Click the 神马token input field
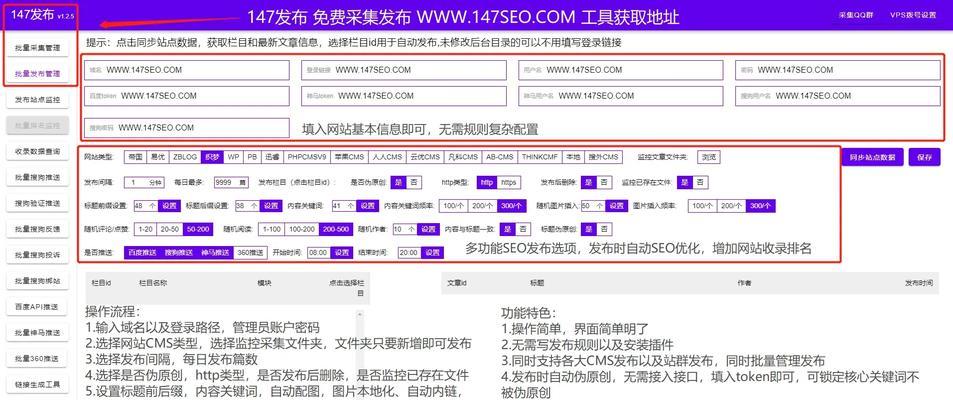 [404, 96]
